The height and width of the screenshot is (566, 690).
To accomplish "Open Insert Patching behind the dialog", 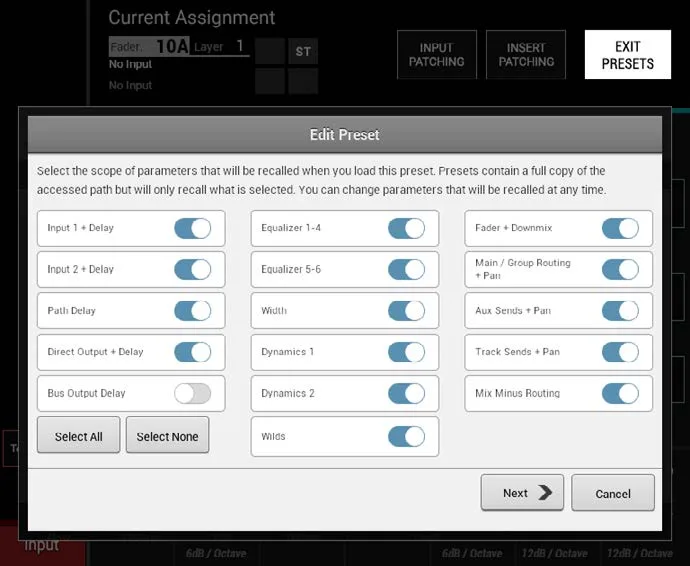I will [x=526, y=55].
